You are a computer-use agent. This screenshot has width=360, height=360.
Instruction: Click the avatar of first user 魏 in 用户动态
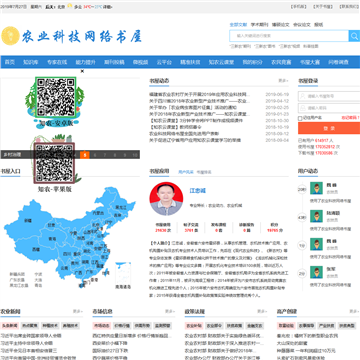point(316,188)
